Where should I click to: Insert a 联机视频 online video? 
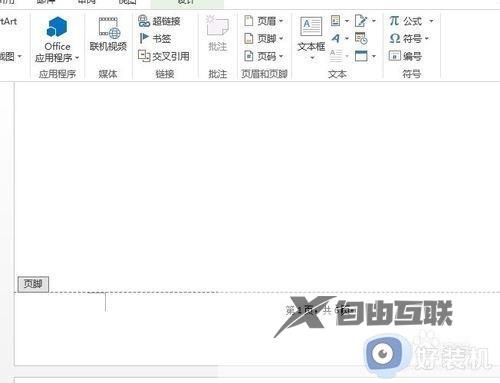[108, 34]
